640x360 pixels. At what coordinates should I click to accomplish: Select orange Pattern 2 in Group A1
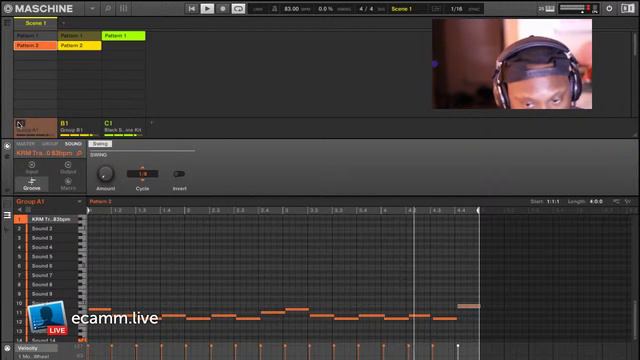36,45
